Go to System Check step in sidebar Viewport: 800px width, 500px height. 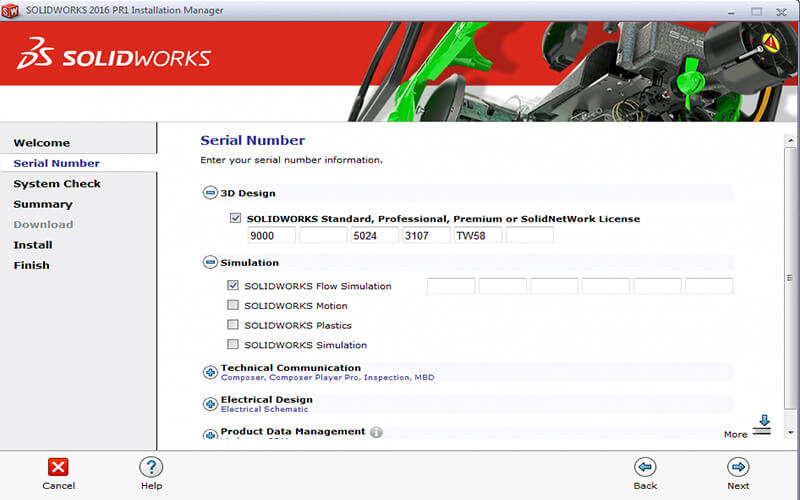pyautogui.click(x=57, y=184)
